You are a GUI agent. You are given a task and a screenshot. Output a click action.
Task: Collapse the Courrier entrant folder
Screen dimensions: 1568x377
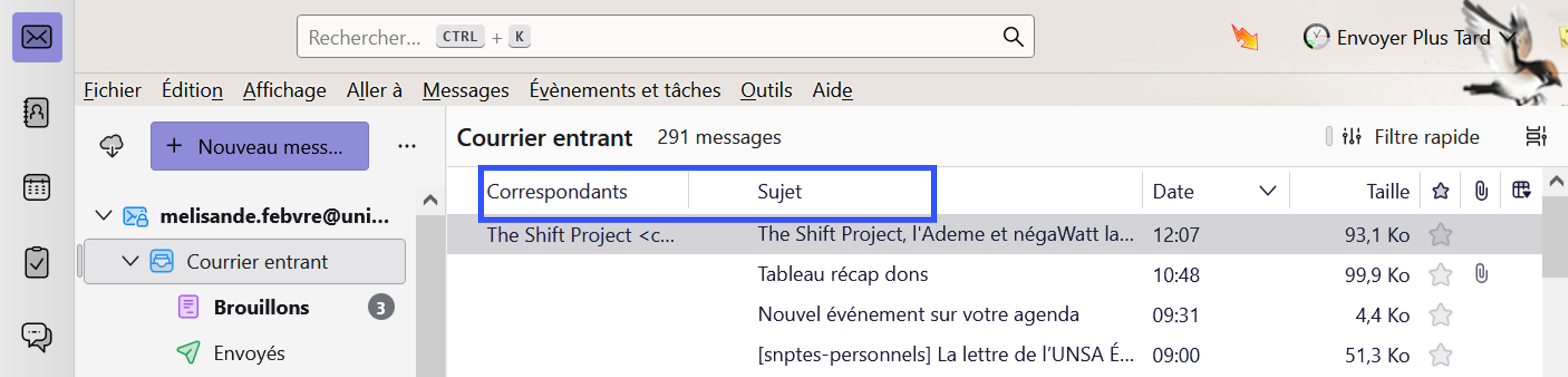(130, 261)
